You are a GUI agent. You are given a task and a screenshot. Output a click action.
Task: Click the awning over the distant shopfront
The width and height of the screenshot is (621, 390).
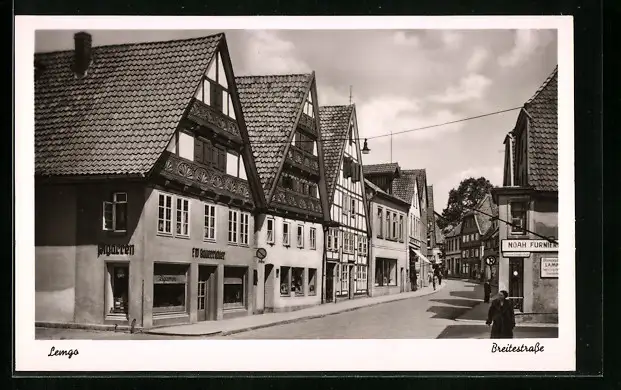(421, 256)
